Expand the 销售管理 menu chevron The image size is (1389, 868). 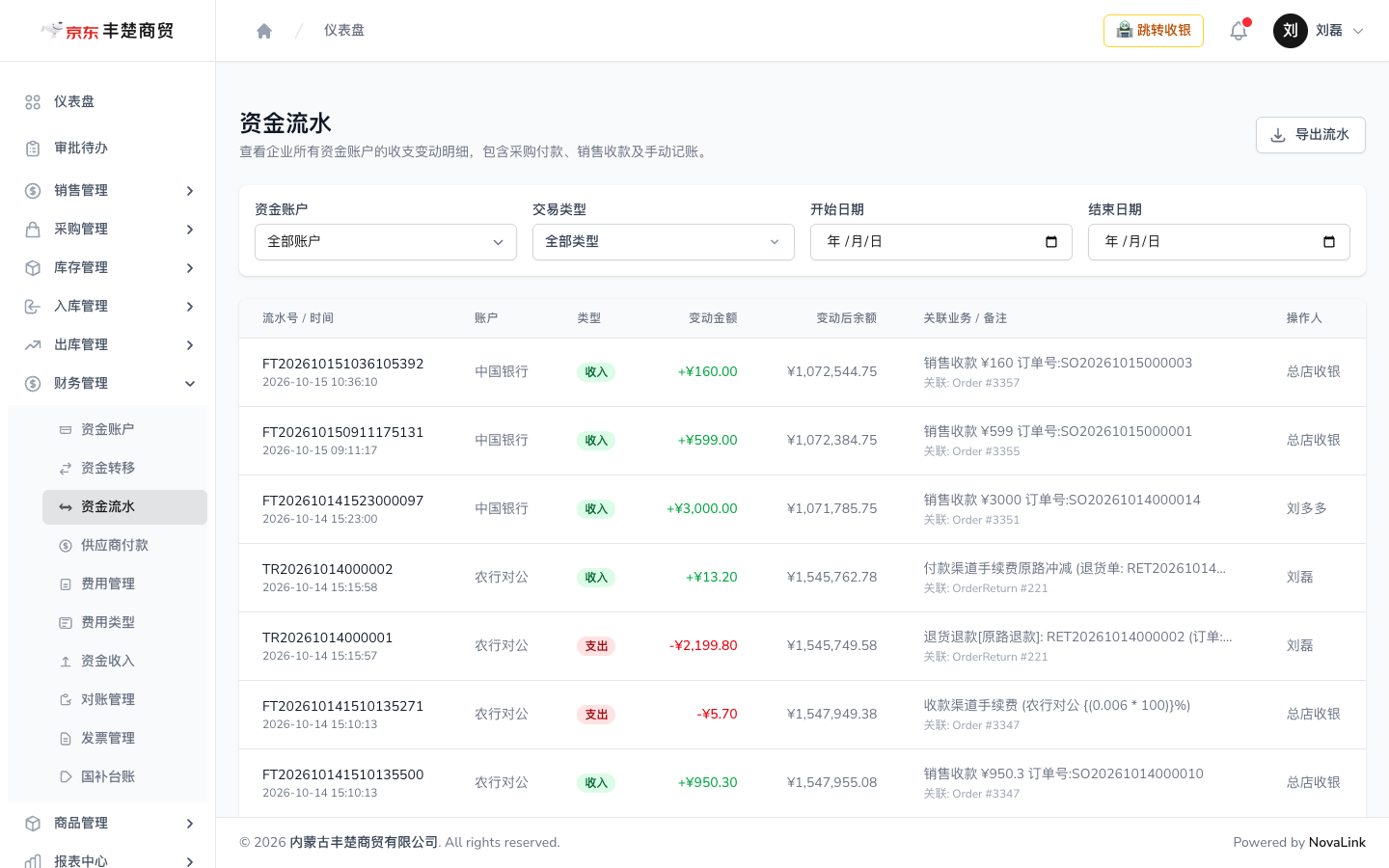(x=190, y=191)
